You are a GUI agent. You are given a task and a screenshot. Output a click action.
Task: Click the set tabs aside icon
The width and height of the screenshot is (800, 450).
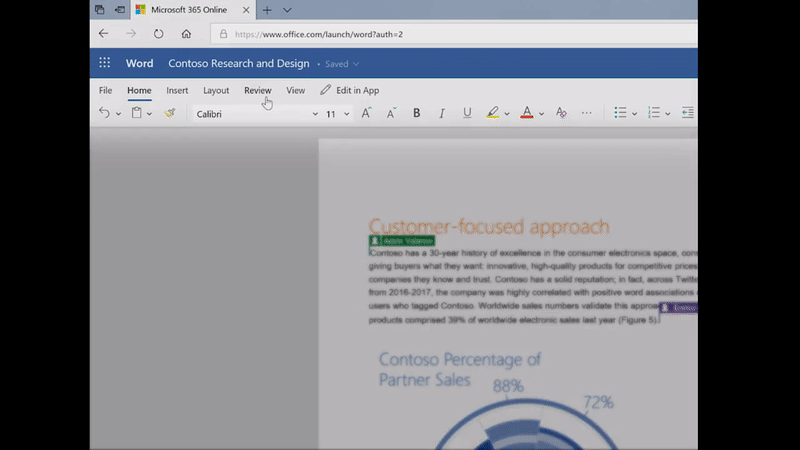point(120,10)
